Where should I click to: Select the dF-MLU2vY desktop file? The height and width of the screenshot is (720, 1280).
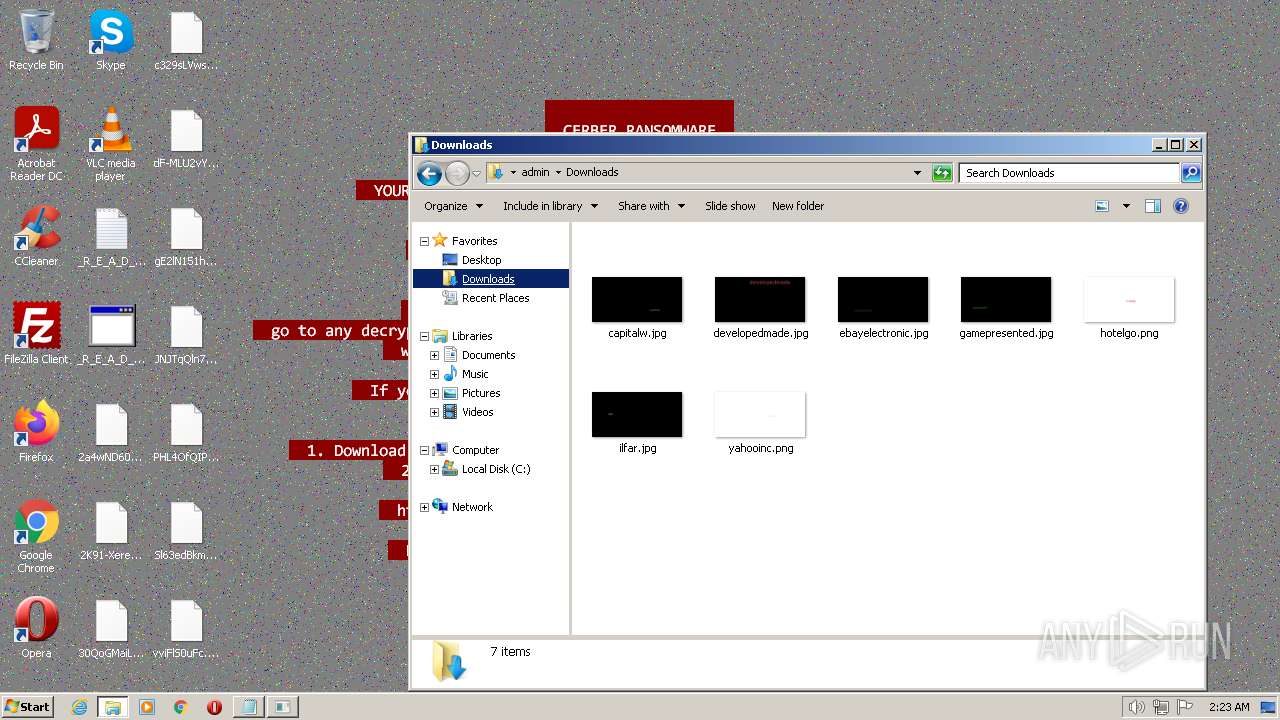point(186,139)
